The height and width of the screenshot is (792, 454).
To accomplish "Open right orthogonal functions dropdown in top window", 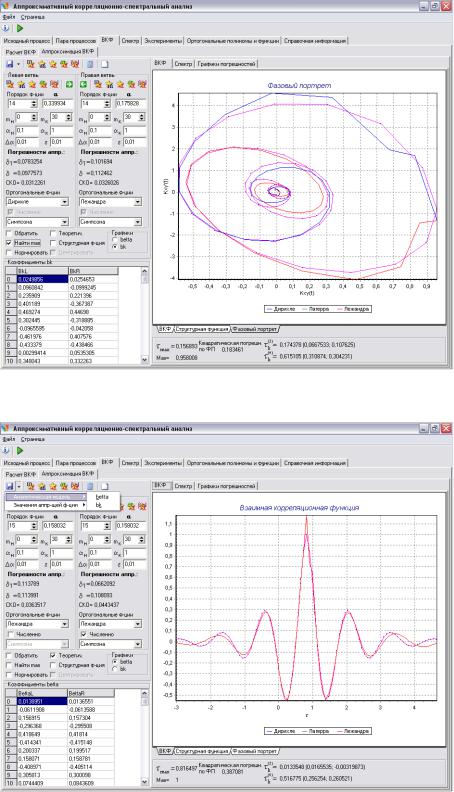I will 138,202.
